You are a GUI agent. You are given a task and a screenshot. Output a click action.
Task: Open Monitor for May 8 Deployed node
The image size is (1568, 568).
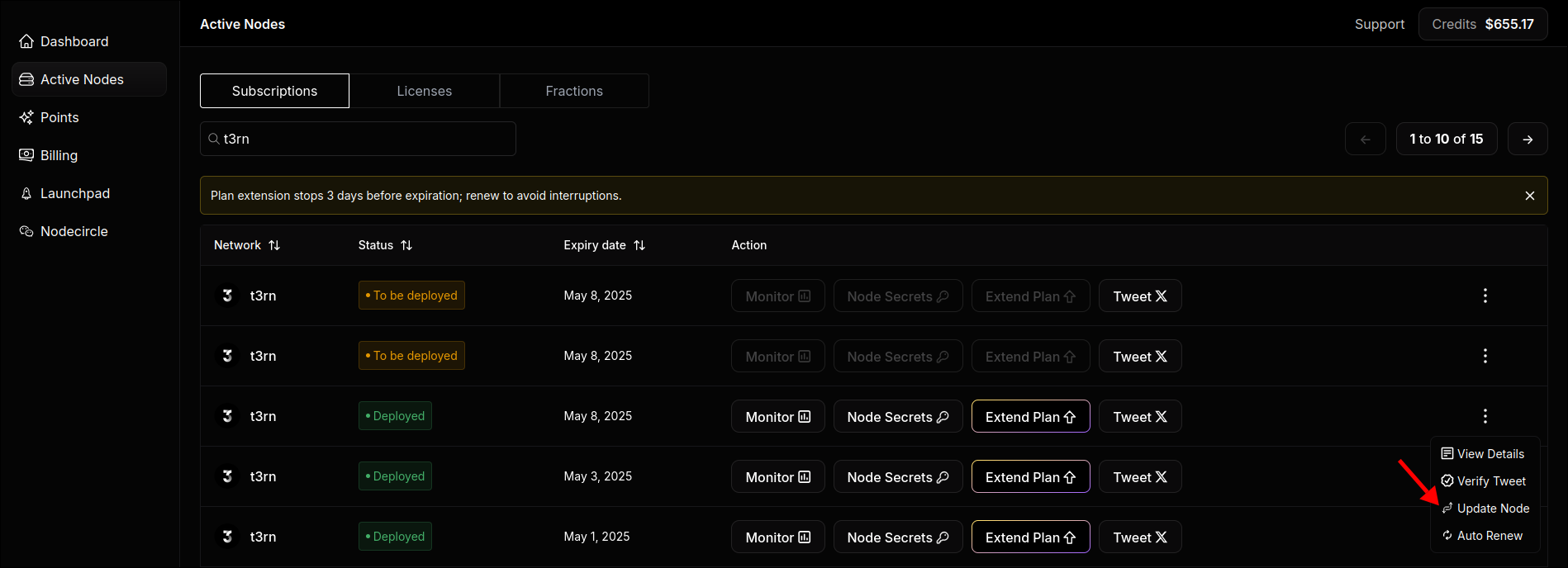(778, 417)
